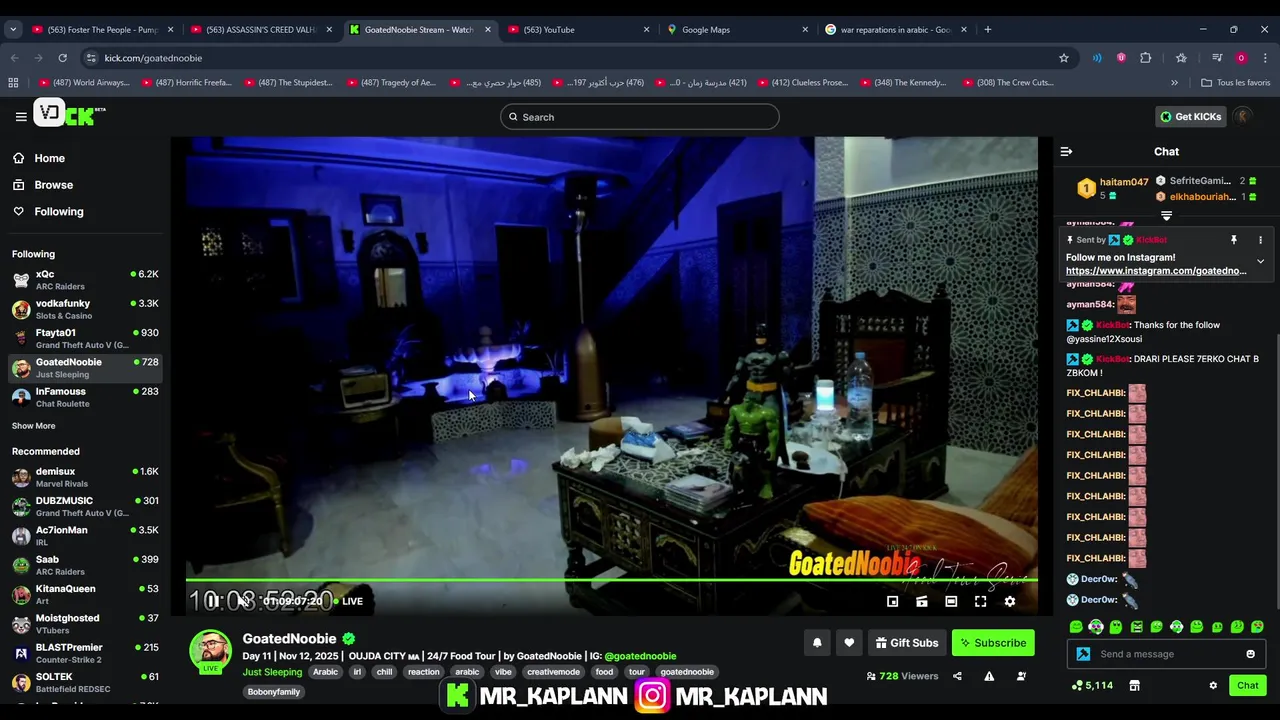Screen dimensions: 1280x720
Task: Open mini player mode icon
Action: pyautogui.click(x=893, y=601)
